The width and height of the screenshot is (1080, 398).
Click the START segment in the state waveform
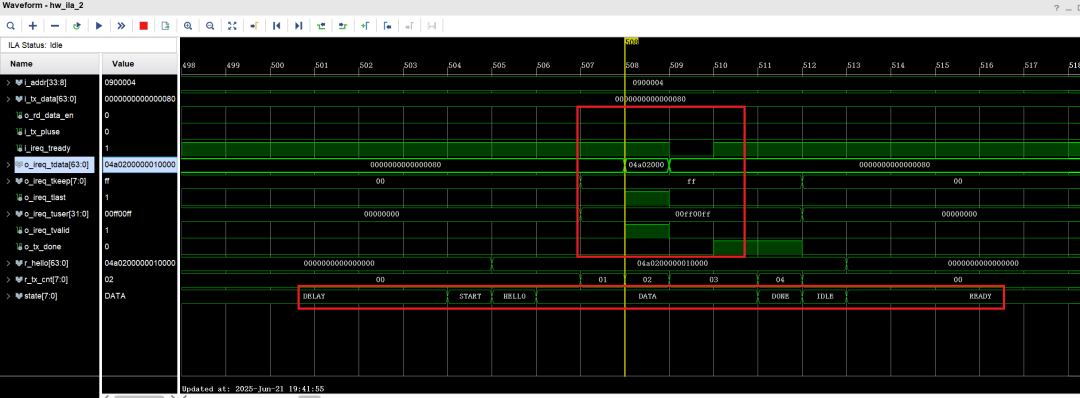470,296
